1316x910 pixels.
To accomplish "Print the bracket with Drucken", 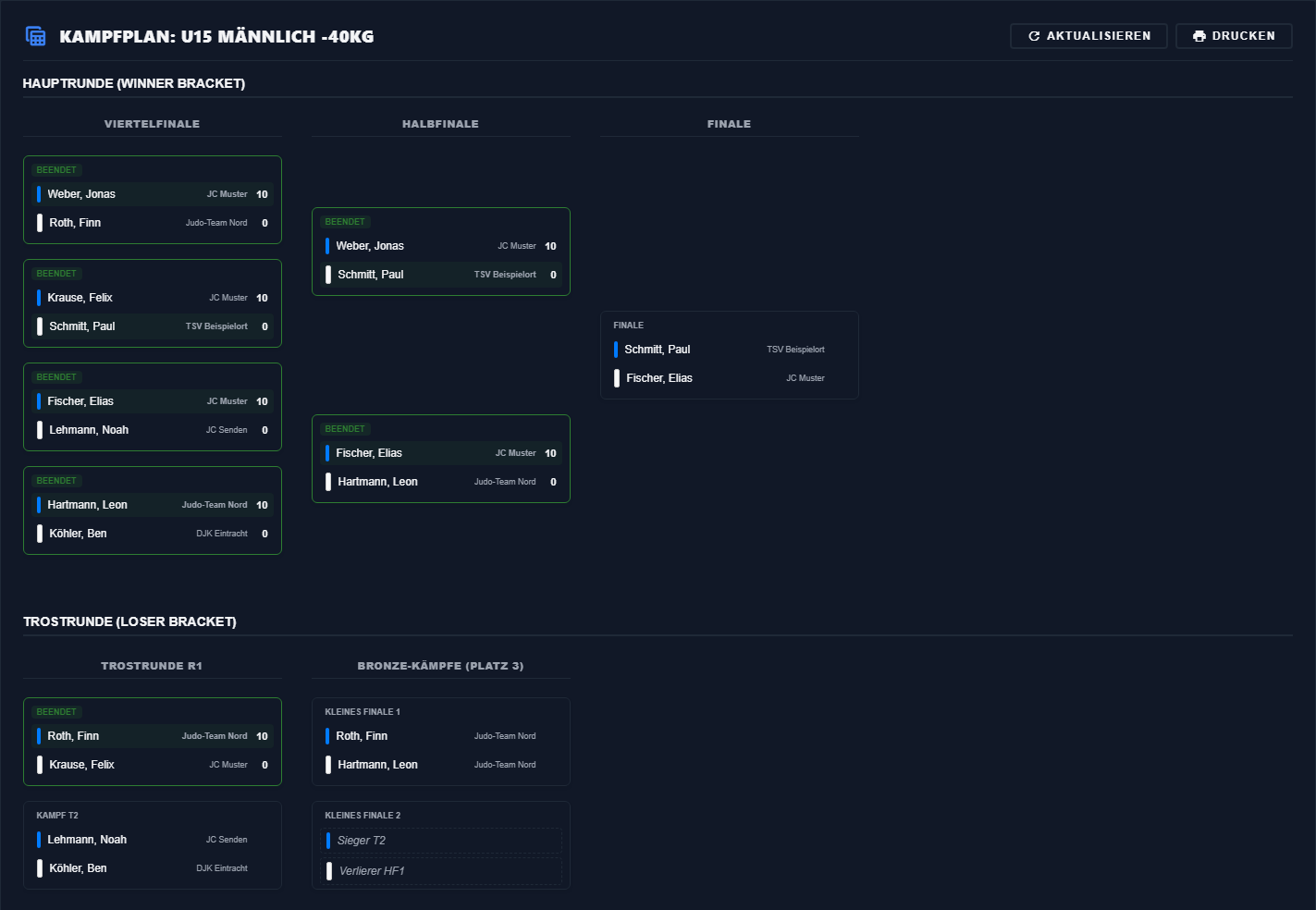I will pyautogui.click(x=1234, y=36).
